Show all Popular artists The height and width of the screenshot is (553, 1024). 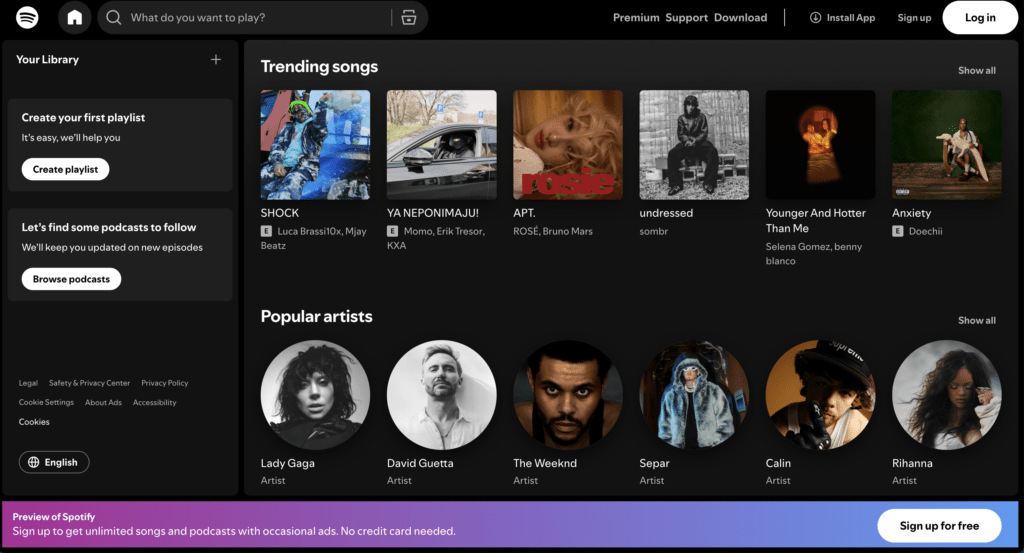[976, 320]
